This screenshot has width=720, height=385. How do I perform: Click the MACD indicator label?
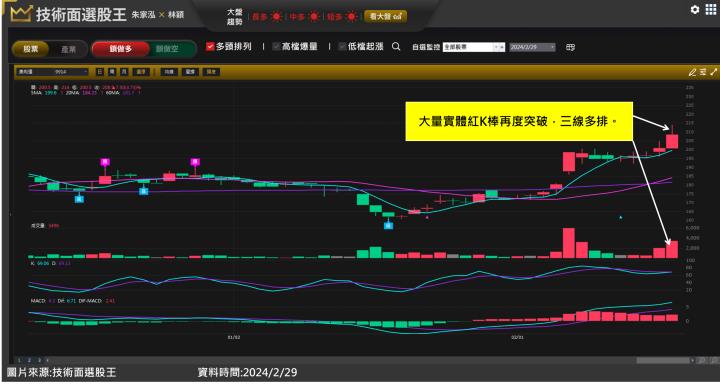[x=37, y=301]
